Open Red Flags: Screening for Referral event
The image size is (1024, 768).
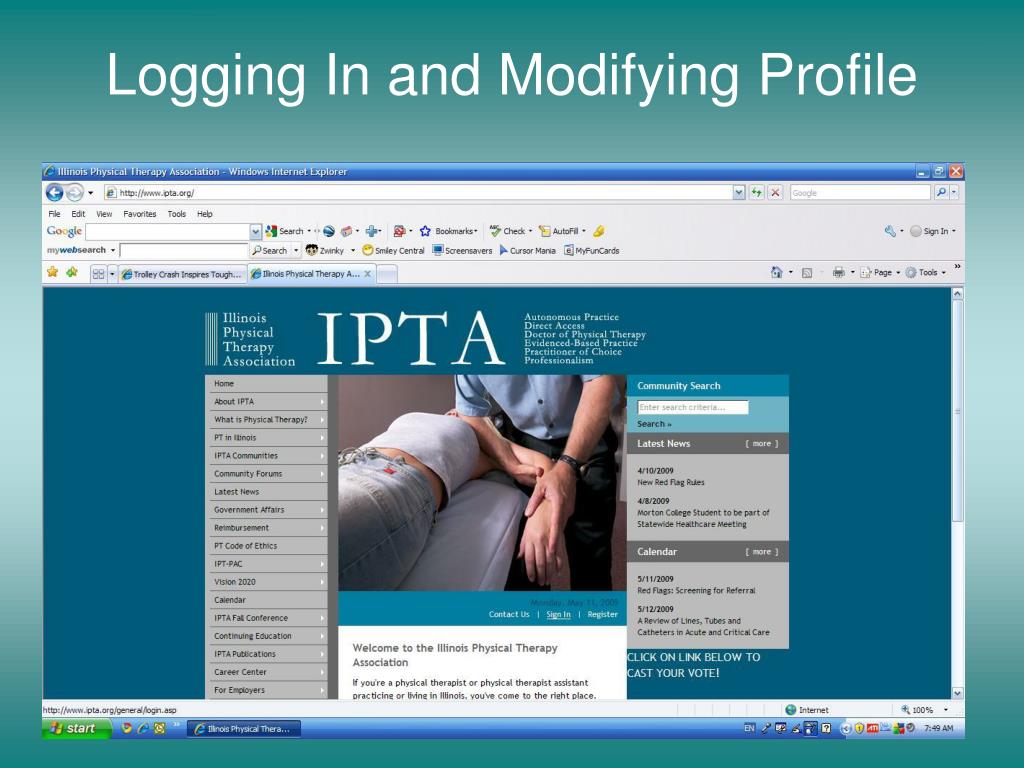click(696, 590)
